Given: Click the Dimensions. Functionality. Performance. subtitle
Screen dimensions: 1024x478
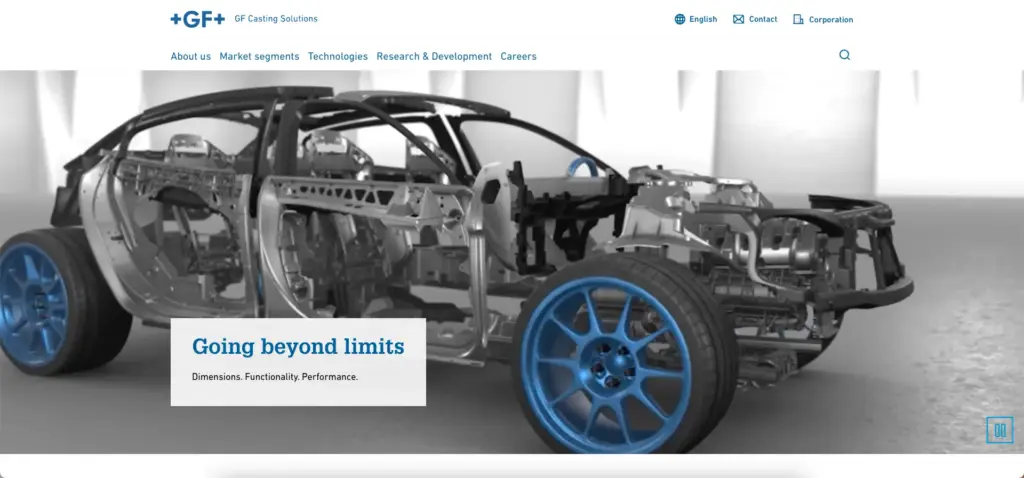Looking at the screenshot, I should coord(275,377).
